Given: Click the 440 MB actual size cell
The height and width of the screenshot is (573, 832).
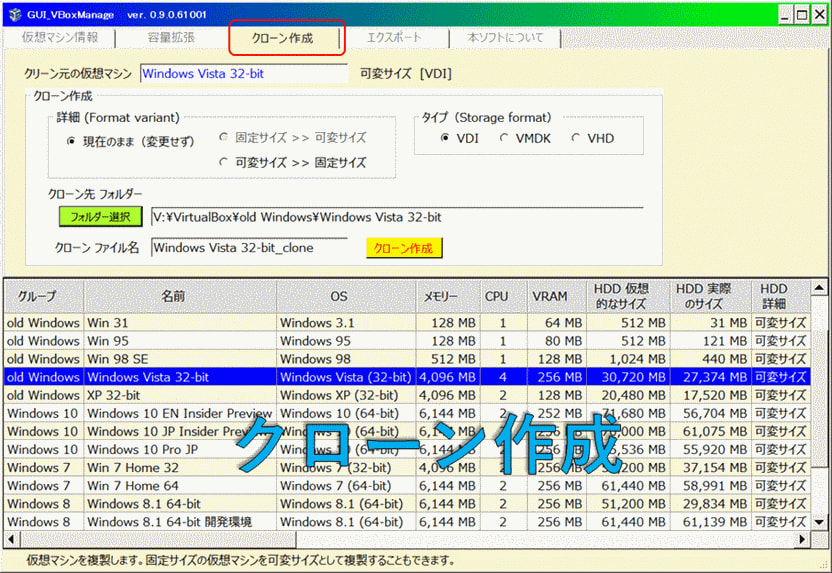Looking at the screenshot, I should click(710, 359).
